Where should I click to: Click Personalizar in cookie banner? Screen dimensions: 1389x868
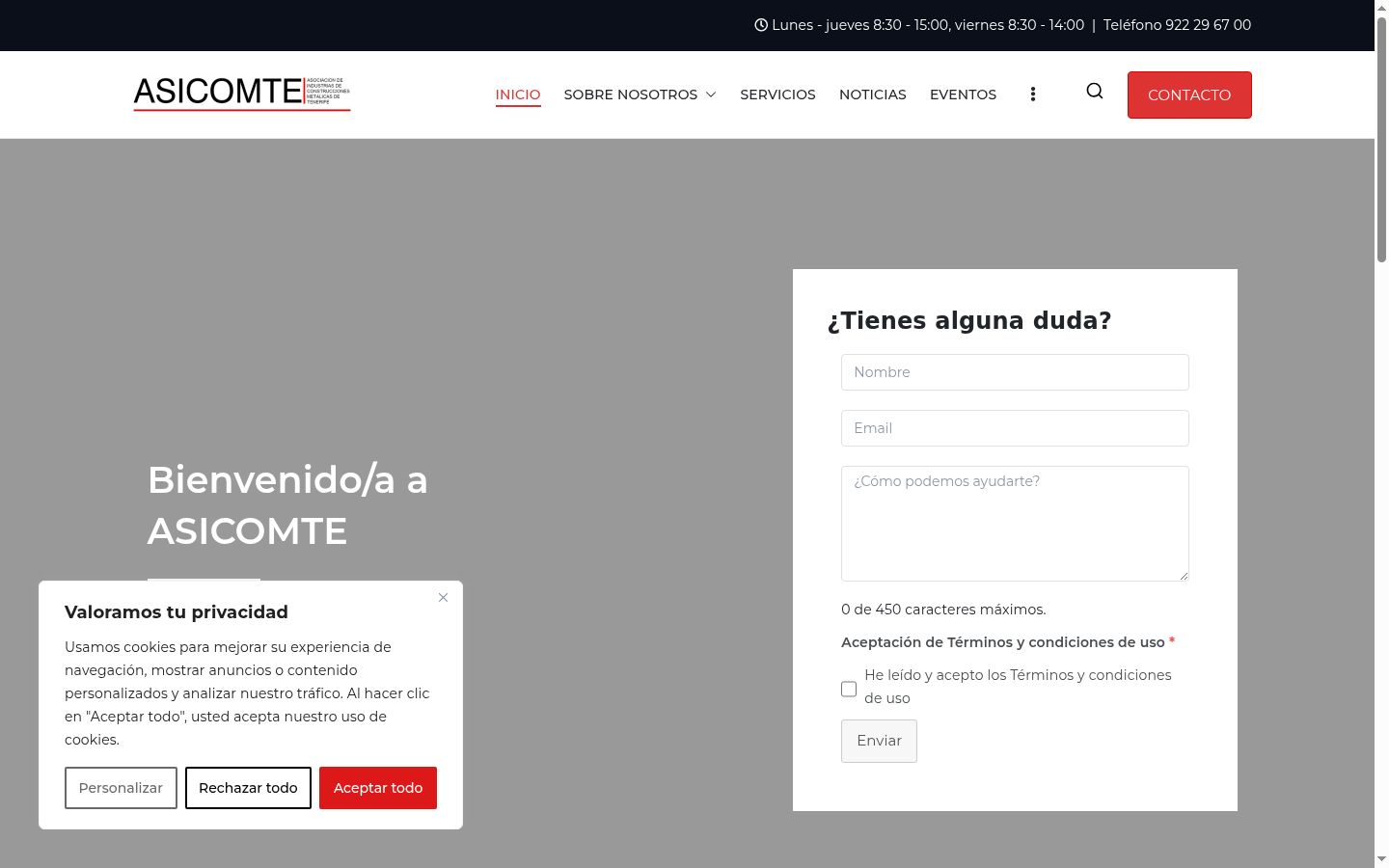click(x=121, y=788)
